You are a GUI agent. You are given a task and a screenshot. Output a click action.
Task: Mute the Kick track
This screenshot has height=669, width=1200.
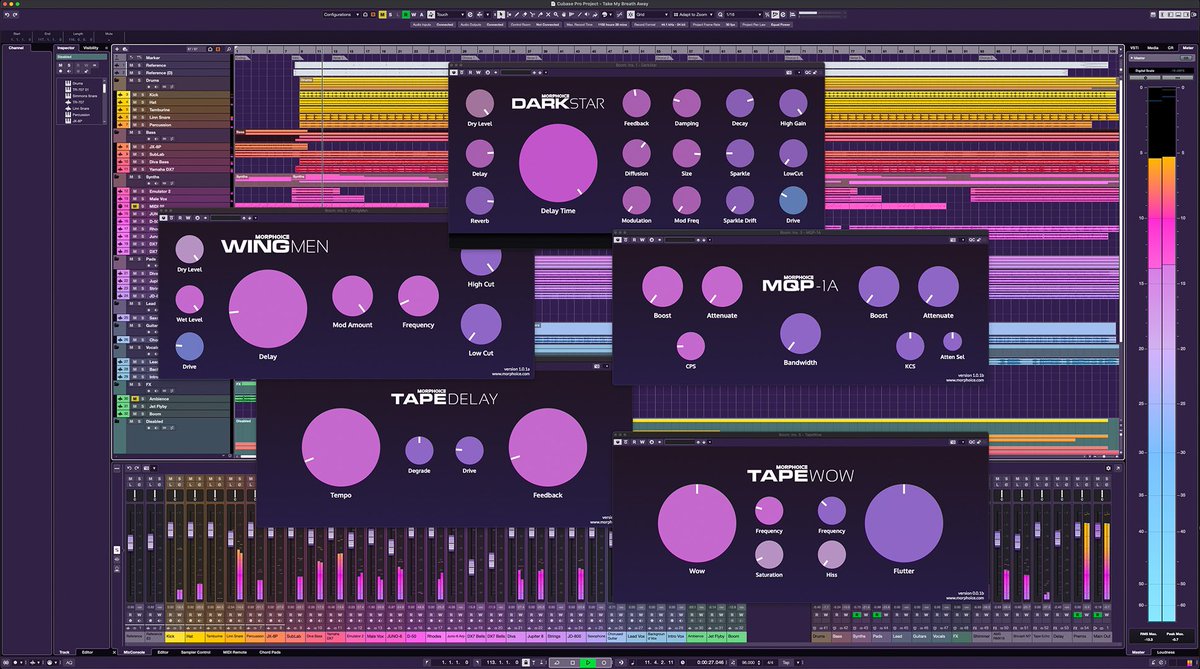tap(134, 95)
